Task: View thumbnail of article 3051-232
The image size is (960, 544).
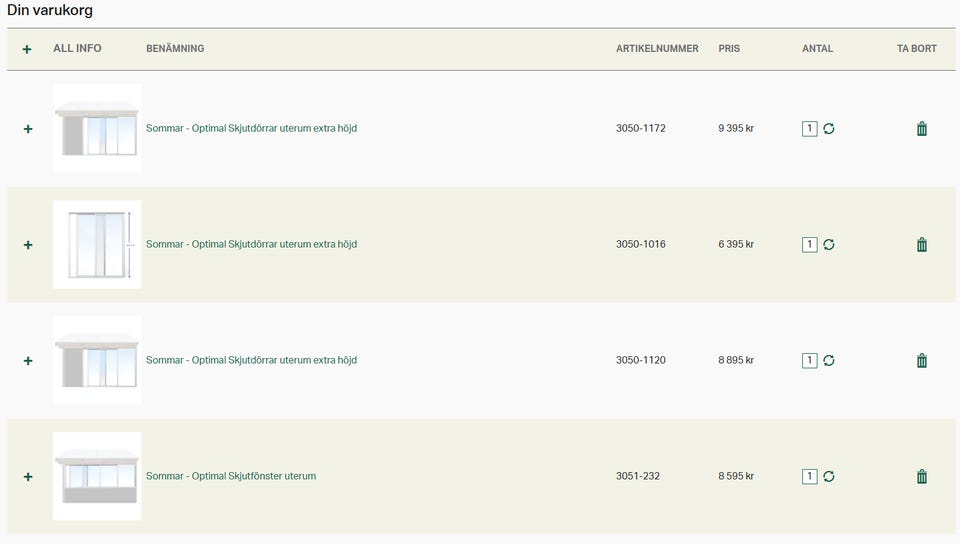Action: (x=97, y=476)
